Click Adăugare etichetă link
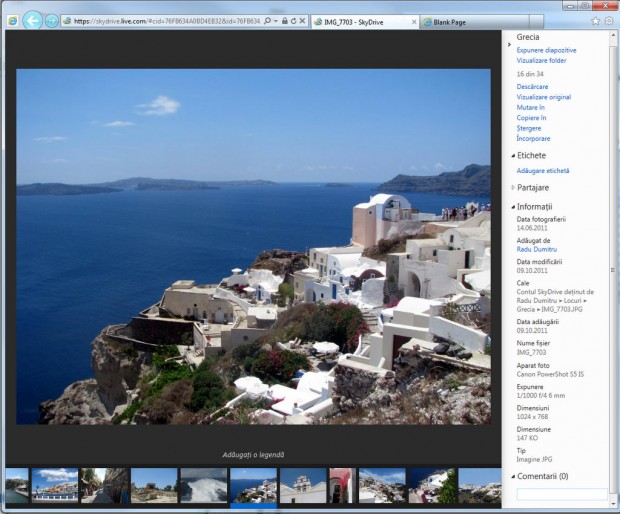Image resolution: width=620 pixels, height=514 pixels. [x=542, y=171]
